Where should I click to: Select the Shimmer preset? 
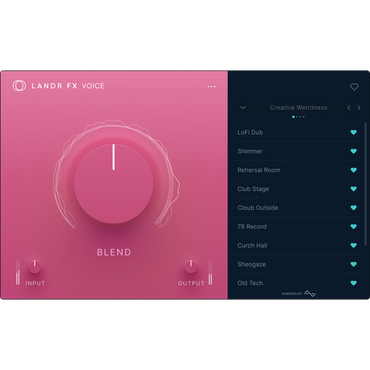point(297,151)
